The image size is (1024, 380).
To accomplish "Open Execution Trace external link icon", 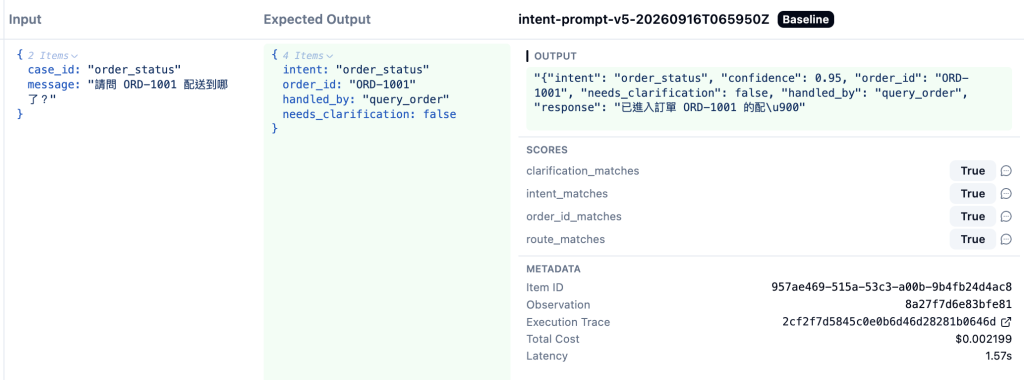I will click(x=1006, y=322).
